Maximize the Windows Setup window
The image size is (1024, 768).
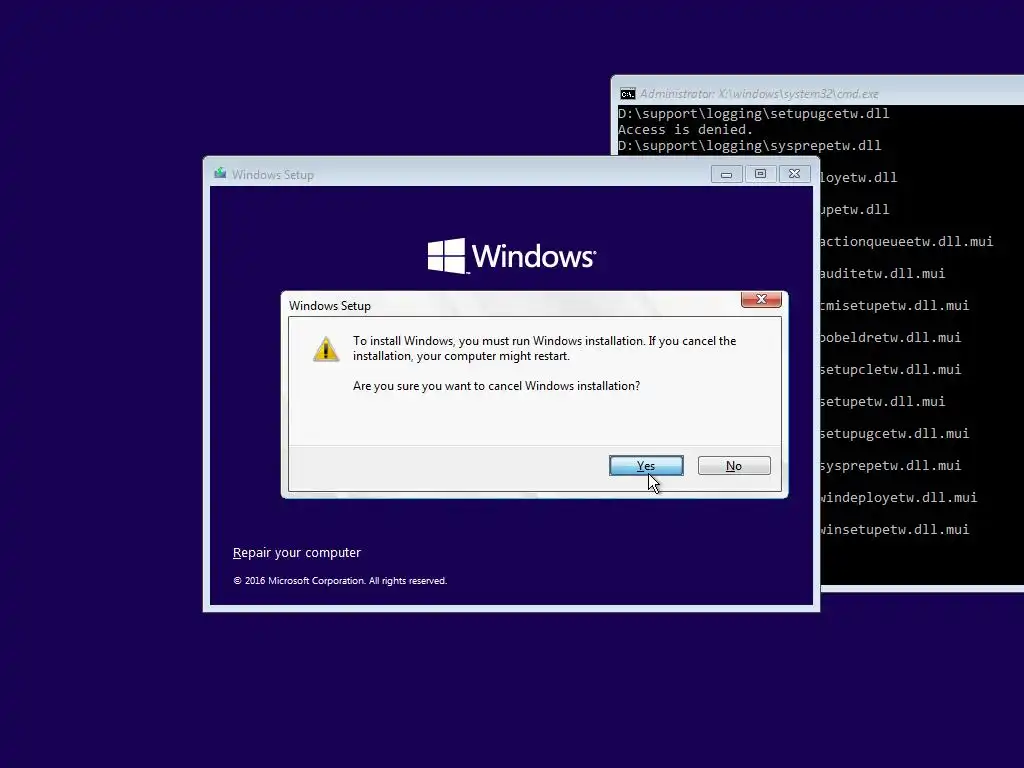[760, 174]
